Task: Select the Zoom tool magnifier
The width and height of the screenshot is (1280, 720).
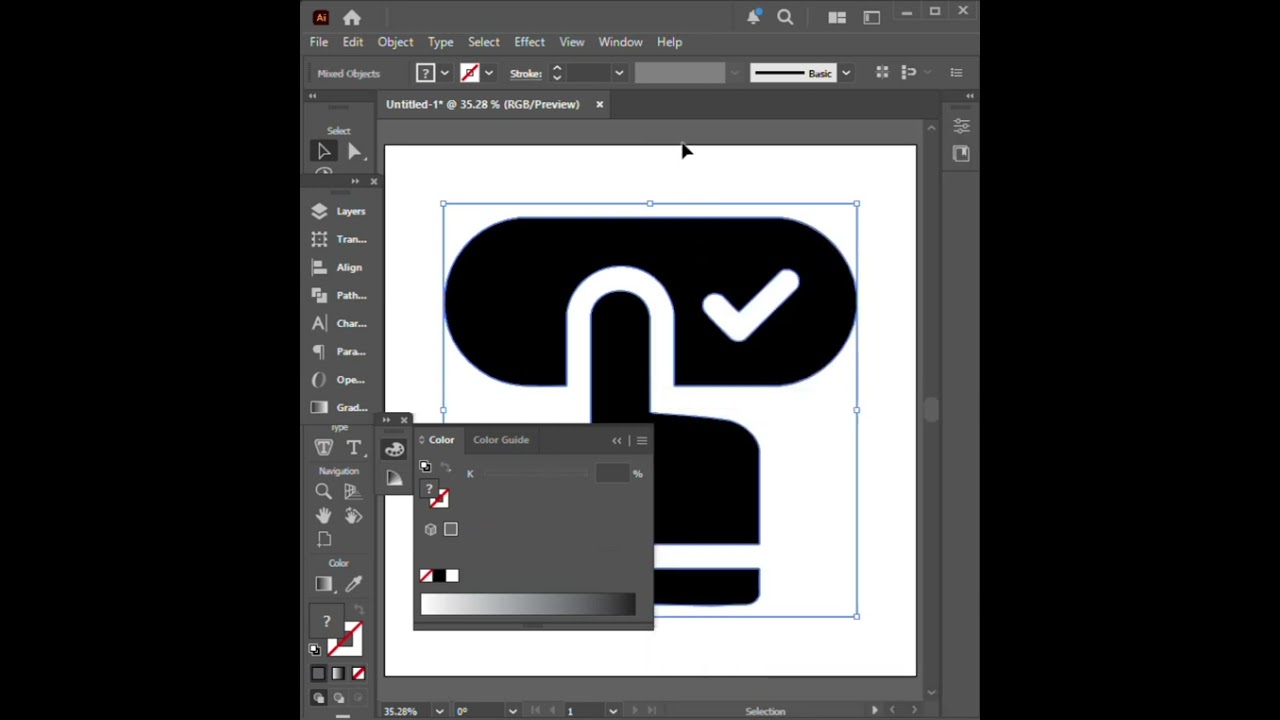Action: click(x=323, y=491)
